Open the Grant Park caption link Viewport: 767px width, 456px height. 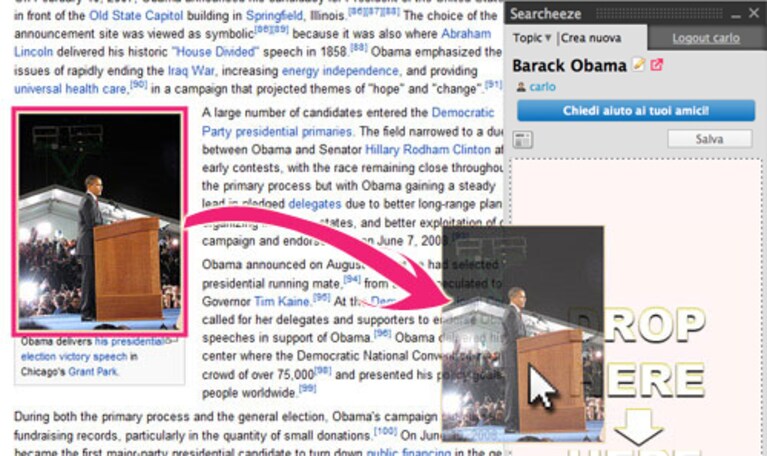(x=93, y=372)
